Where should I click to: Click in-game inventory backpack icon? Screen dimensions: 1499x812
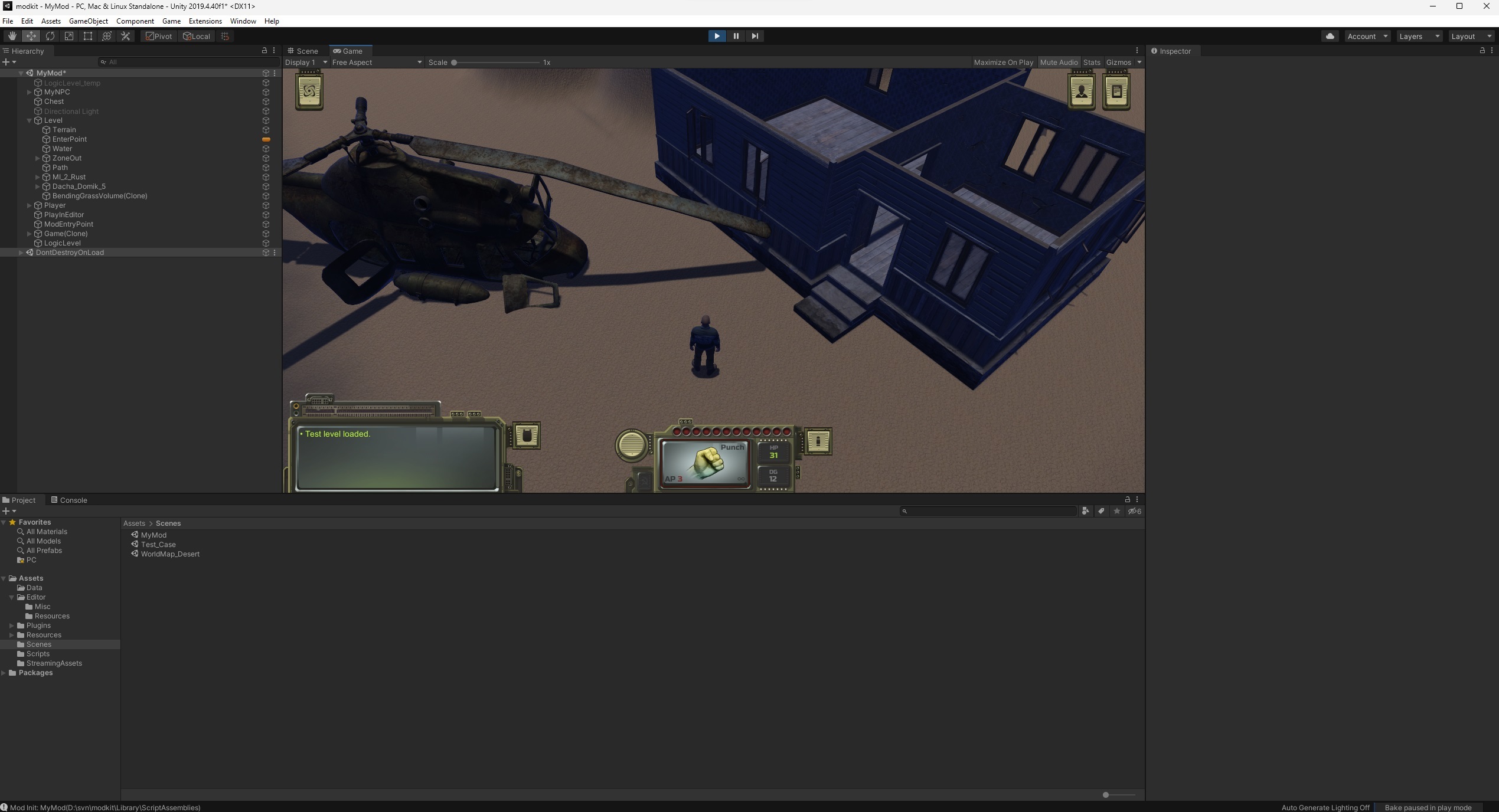[526, 436]
